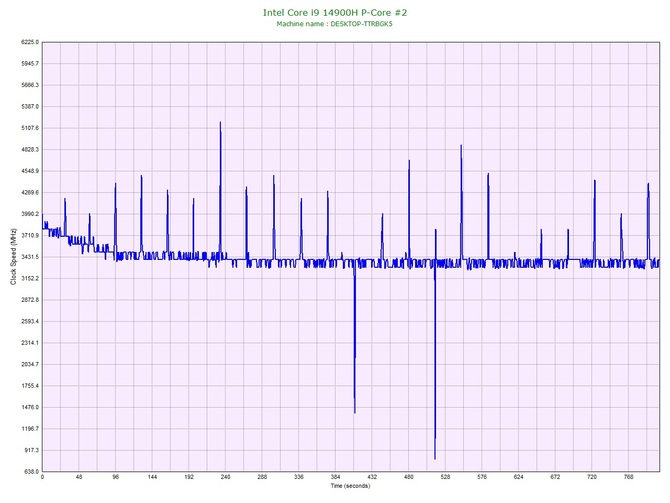The width and height of the screenshot is (670, 503).
Task: Click the 2034.7 y-axis label
Action: click(x=30, y=365)
